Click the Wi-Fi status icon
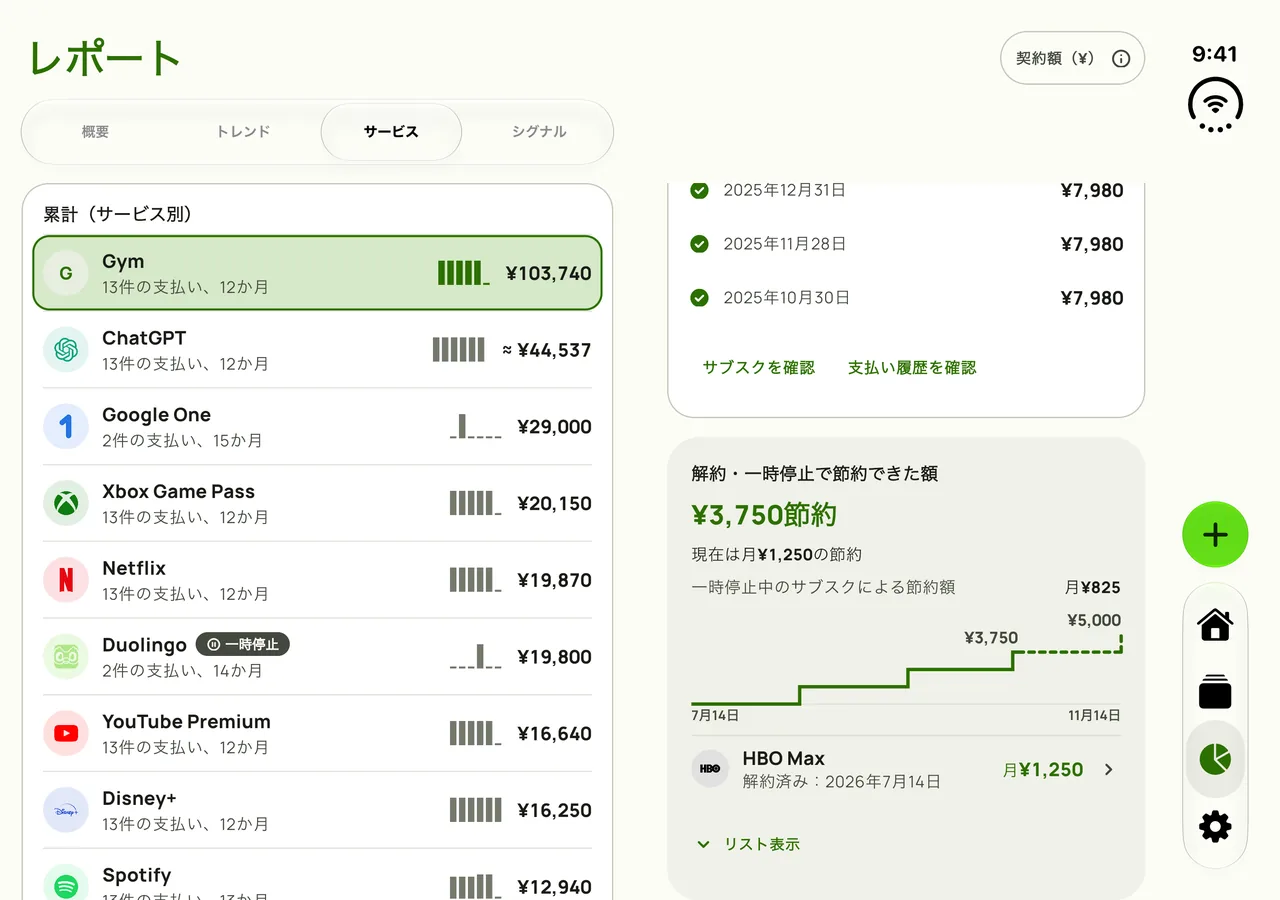The image size is (1280, 900). (x=1215, y=105)
